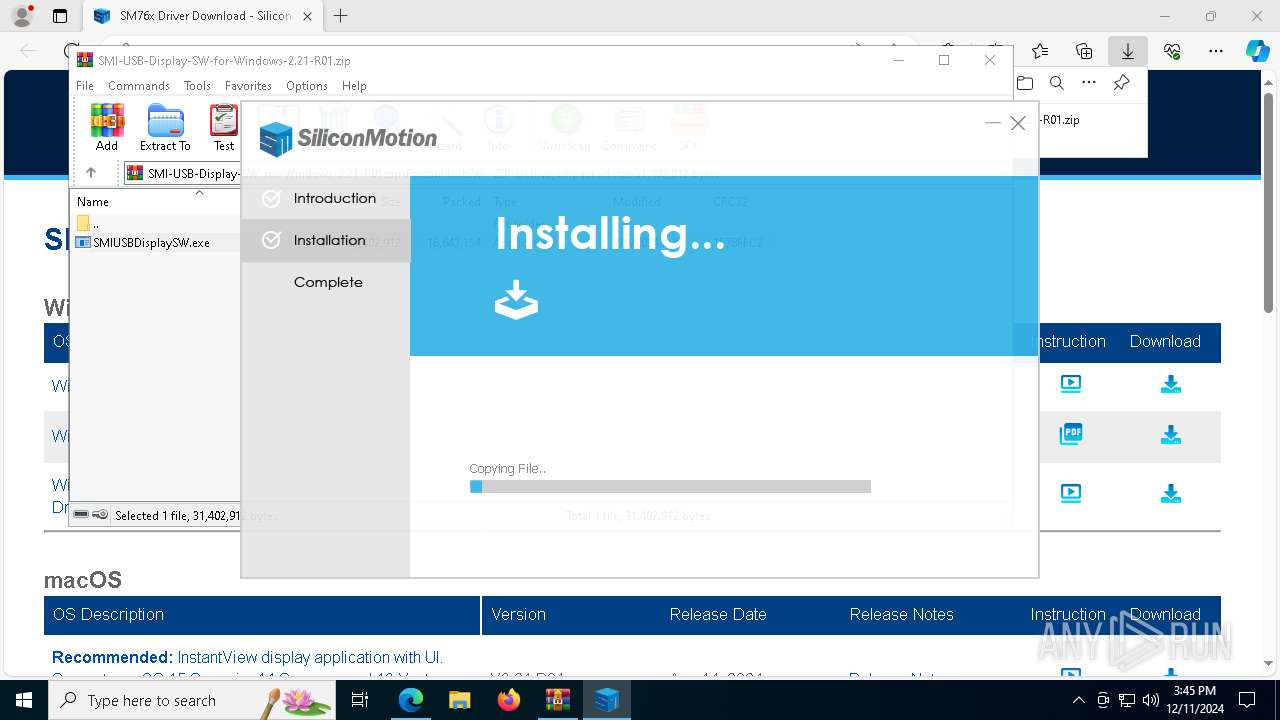Viewport: 1280px width, 720px height.
Task: Click 'Release Notes' macOS table header
Action: pyautogui.click(x=901, y=614)
